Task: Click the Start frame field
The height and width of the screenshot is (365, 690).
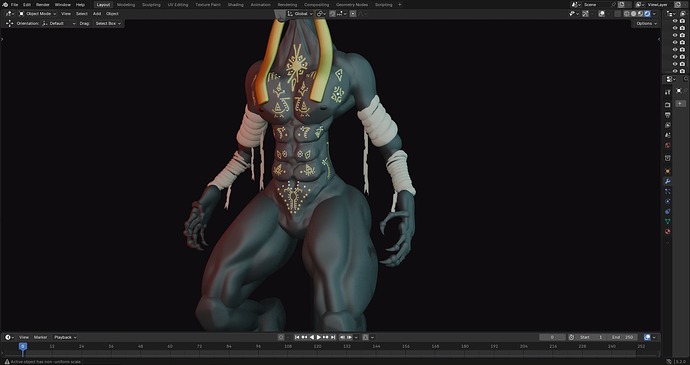Action: (591, 337)
